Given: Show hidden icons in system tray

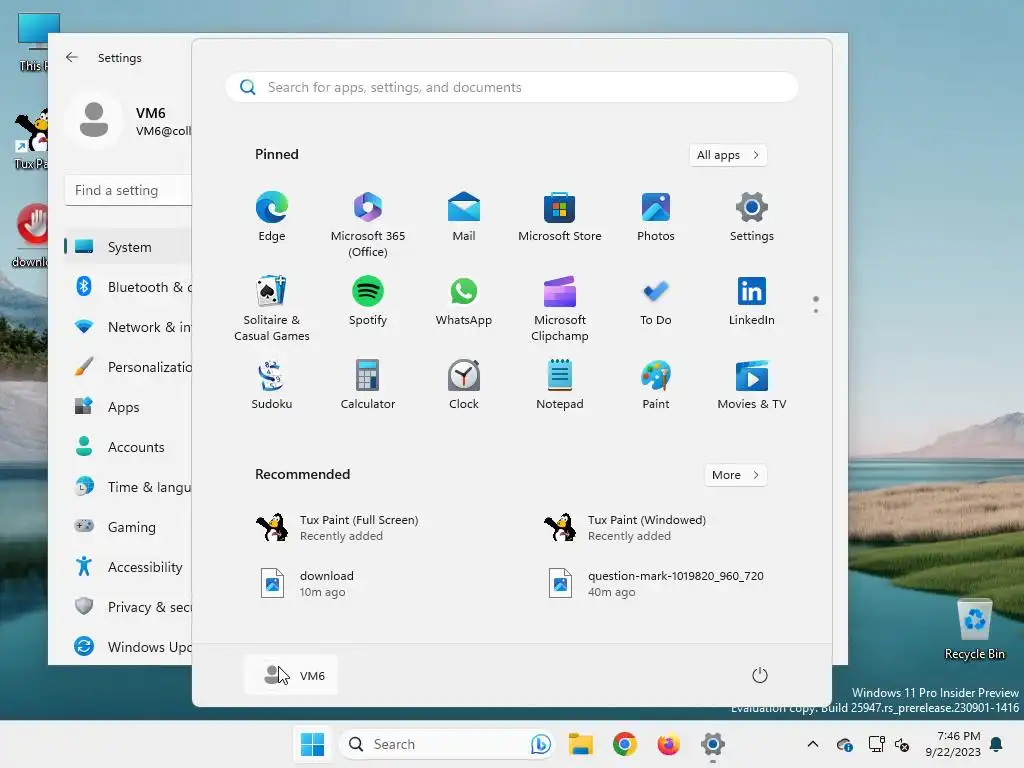Looking at the screenshot, I should pyautogui.click(x=812, y=744).
